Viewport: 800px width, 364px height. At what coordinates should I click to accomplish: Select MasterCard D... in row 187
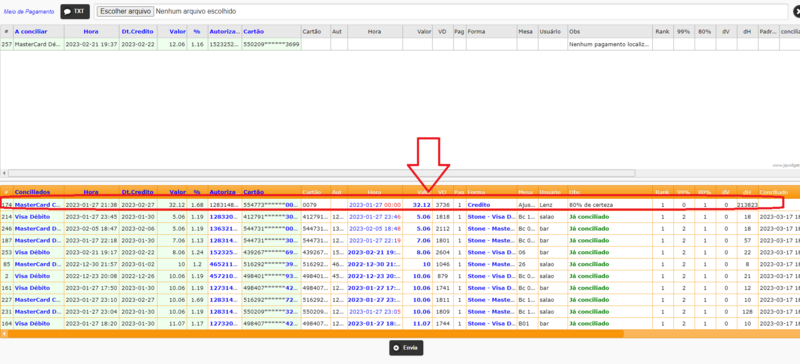(x=38, y=240)
